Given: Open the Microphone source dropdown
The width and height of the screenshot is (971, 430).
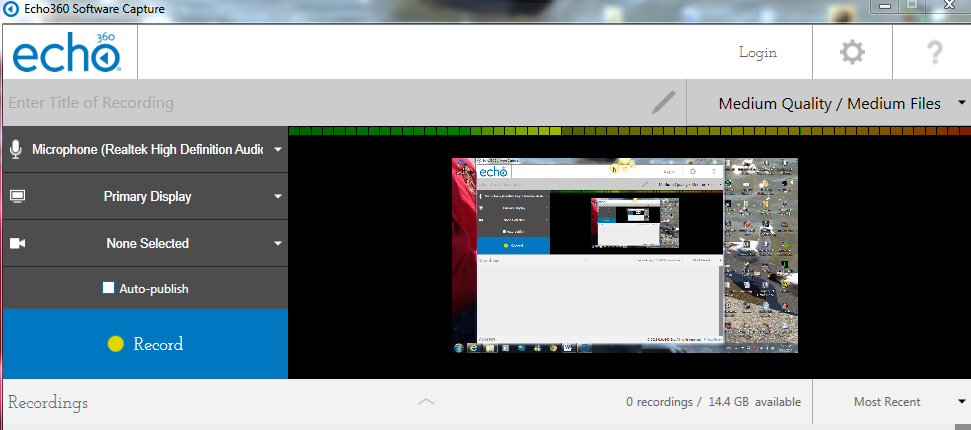Looking at the screenshot, I should coord(146,149).
